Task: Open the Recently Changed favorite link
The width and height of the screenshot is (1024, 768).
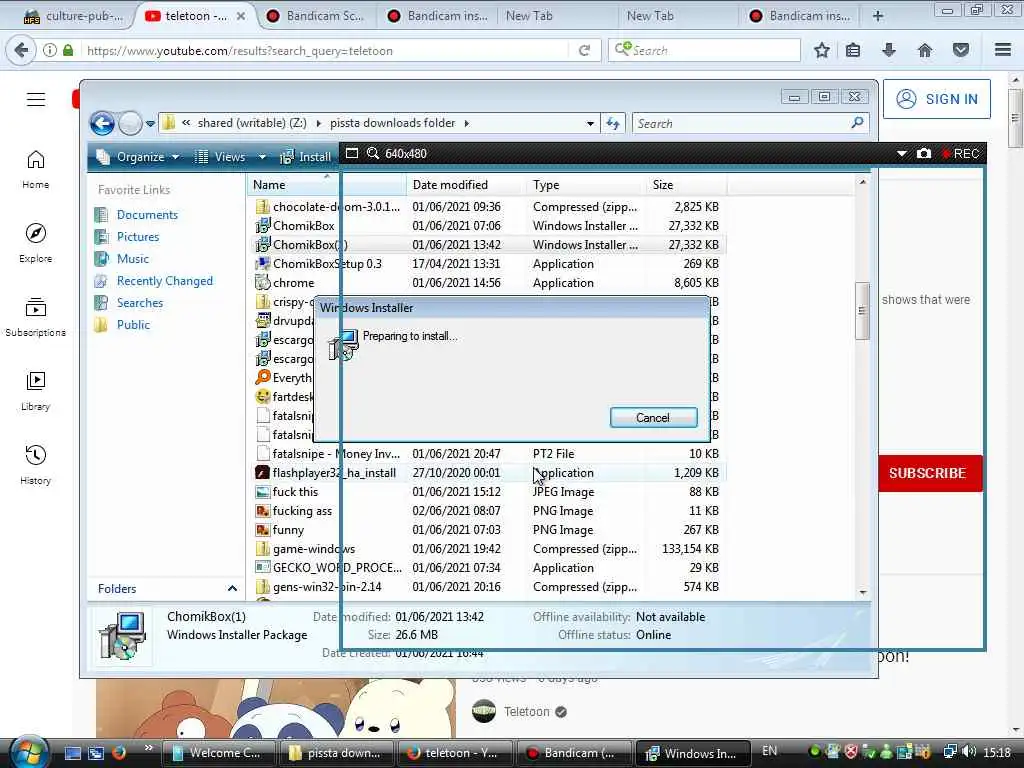Action: (x=165, y=281)
